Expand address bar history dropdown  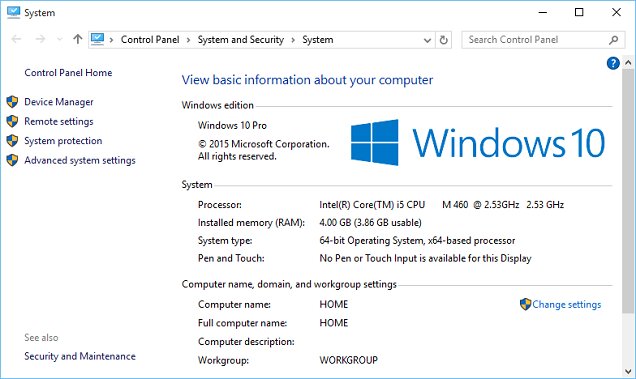pyautogui.click(x=427, y=40)
